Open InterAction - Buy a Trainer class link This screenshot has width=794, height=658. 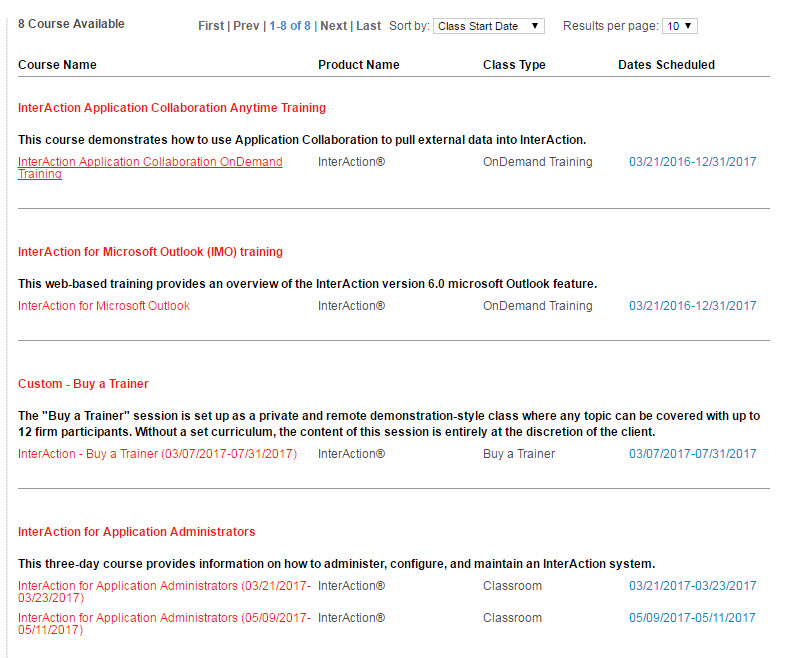click(157, 454)
